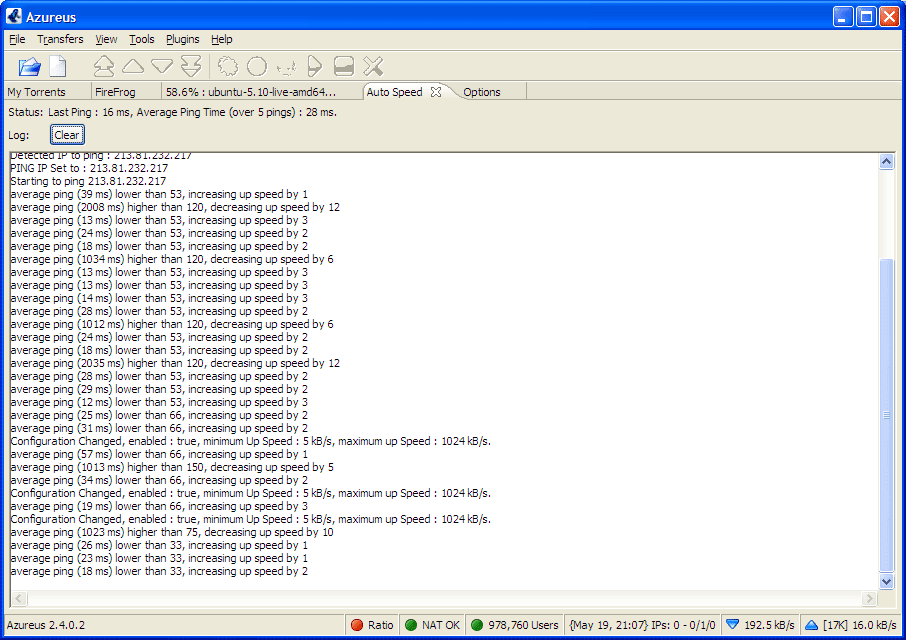
Task: Open the View menu
Action: click(106, 39)
